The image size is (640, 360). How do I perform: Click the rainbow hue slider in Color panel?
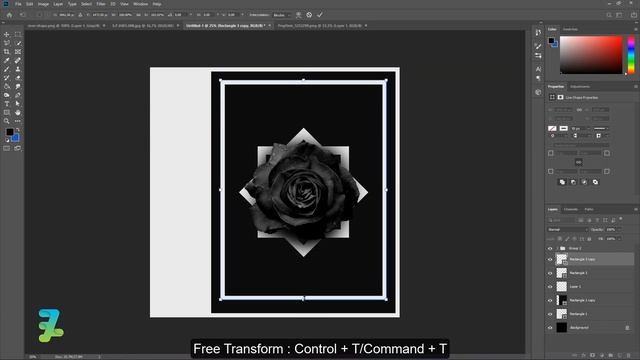click(x=631, y=55)
